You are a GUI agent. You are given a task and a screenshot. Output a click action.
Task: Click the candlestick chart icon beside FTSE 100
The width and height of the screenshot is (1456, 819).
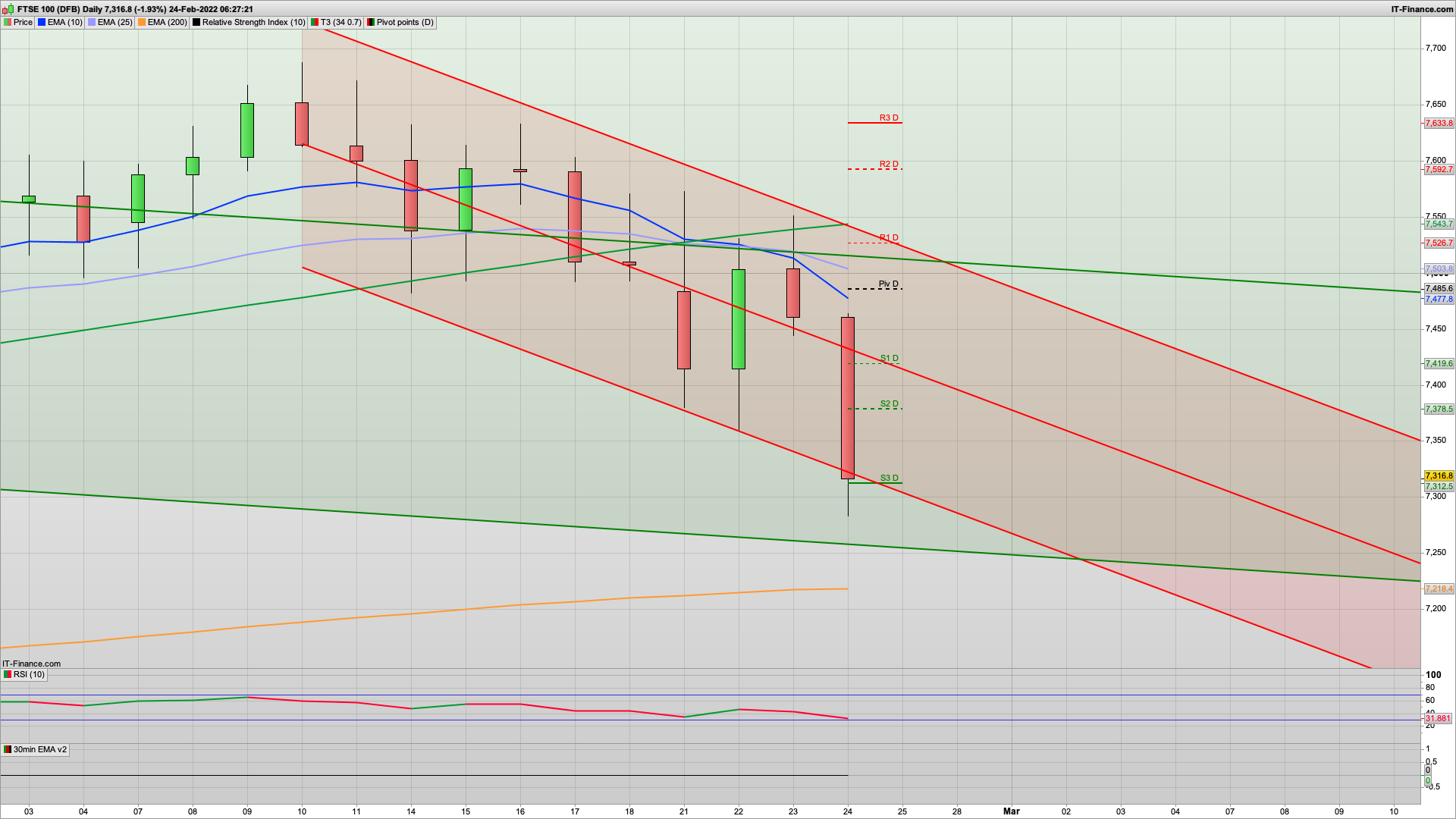8,9
